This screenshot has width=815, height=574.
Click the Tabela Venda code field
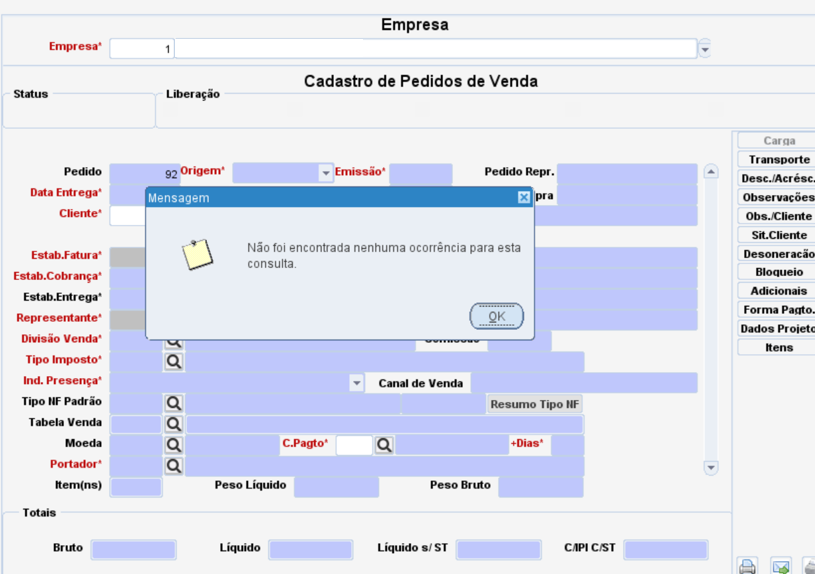click(136, 424)
